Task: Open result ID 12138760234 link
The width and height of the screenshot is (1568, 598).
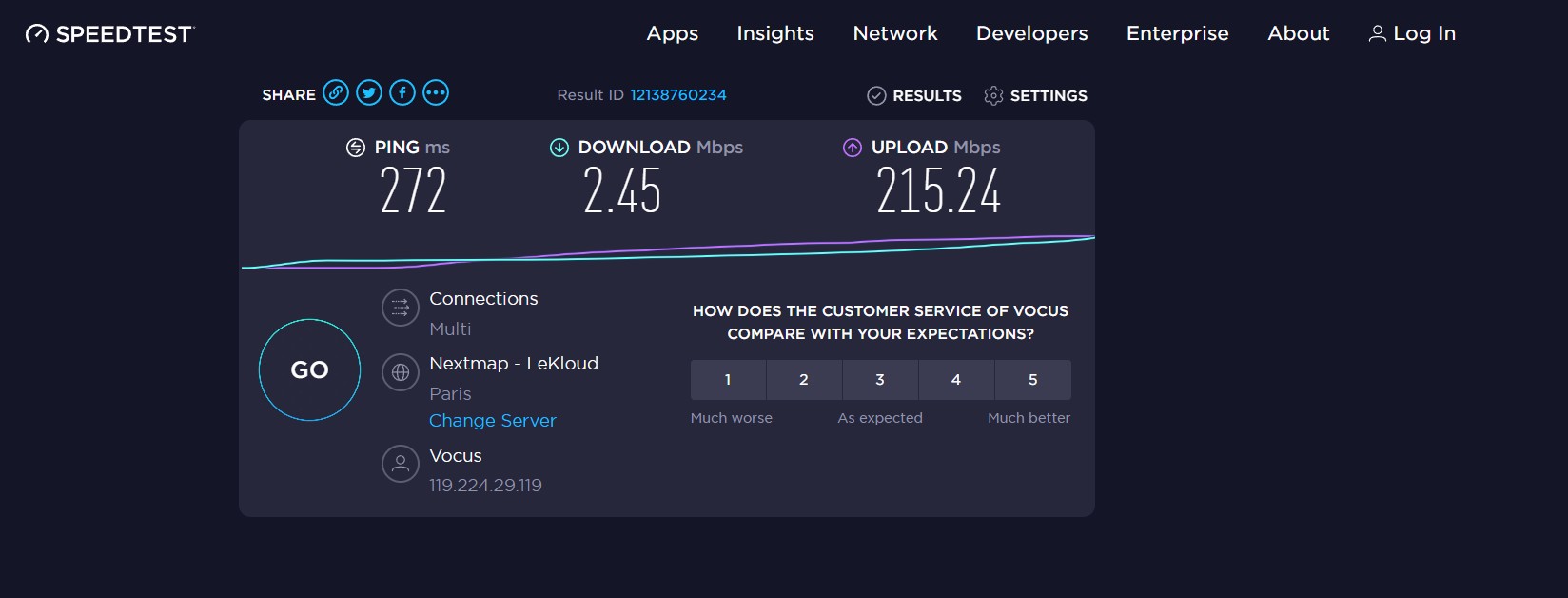Action: tap(678, 95)
